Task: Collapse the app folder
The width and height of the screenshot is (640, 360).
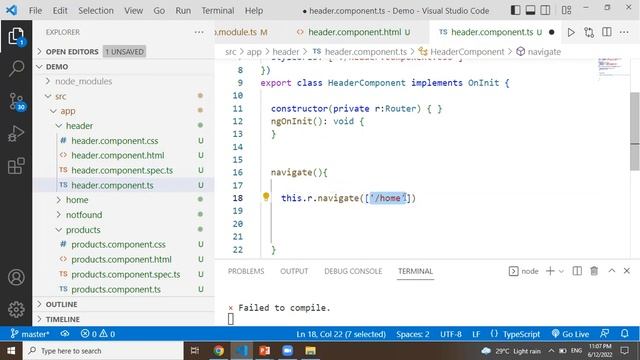Action: click(124, 111)
